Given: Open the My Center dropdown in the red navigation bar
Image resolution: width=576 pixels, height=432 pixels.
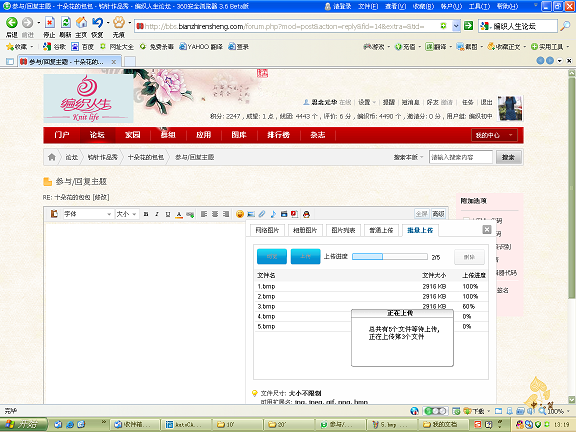Looking at the screenshot, I should [x=494, y=135].
